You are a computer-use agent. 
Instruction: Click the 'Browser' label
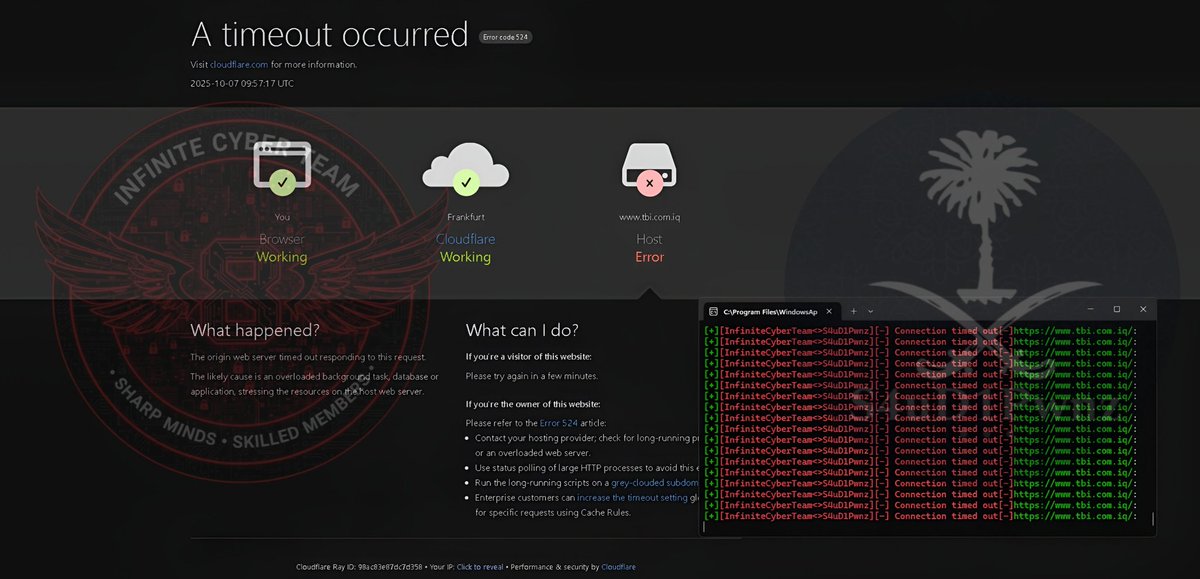tap(282, 239)
